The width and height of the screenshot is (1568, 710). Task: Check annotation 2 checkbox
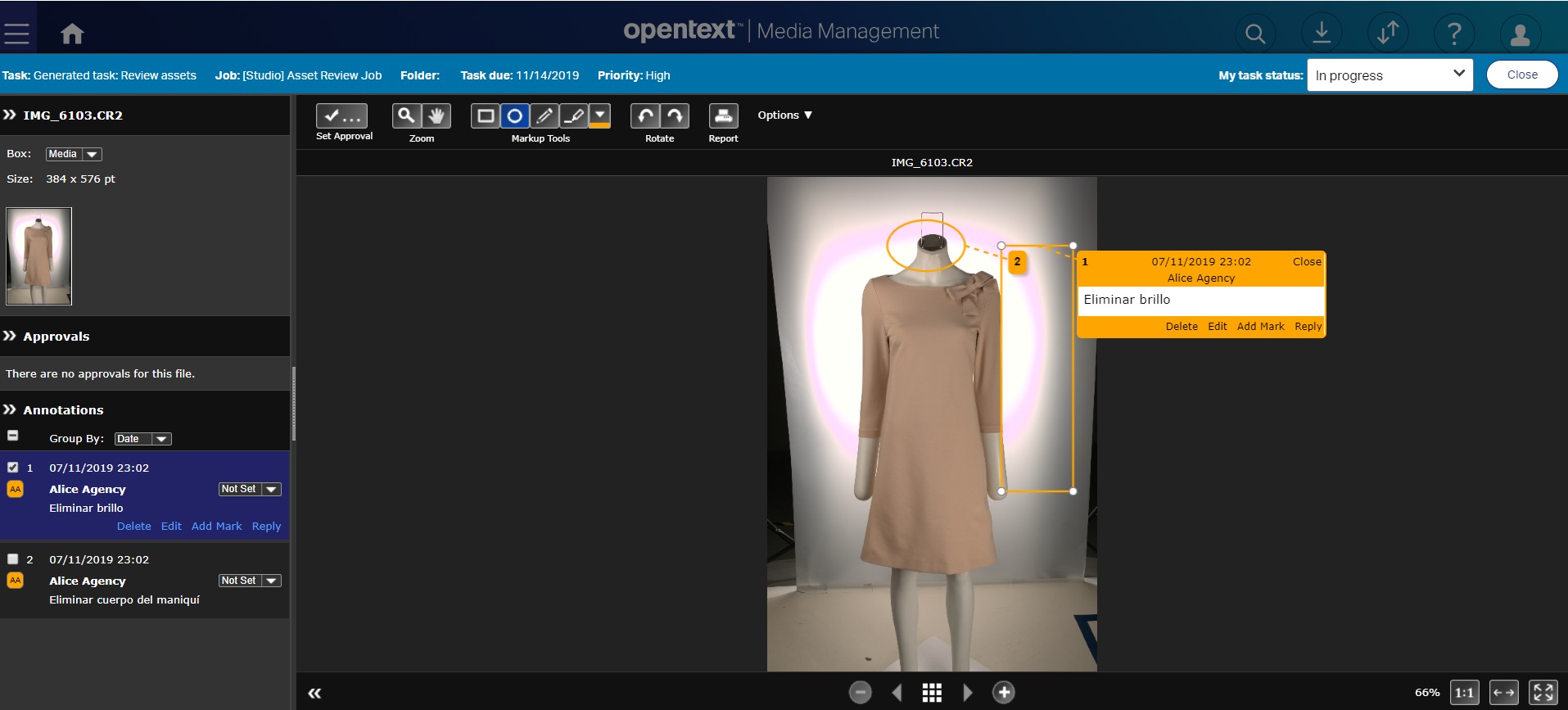coord(13,559)
